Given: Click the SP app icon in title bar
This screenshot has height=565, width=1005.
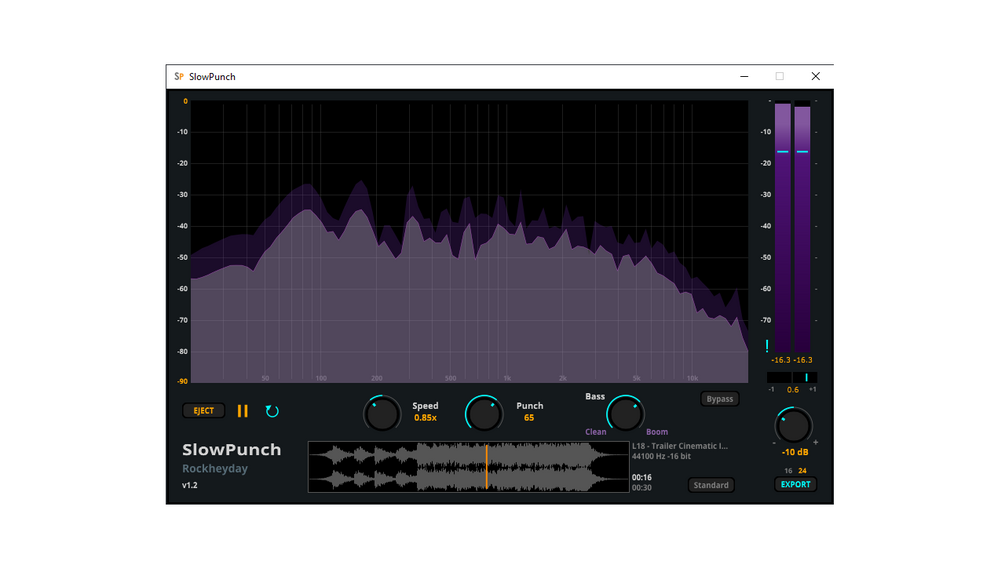Looking at the screenshot, I should point(179,76).
